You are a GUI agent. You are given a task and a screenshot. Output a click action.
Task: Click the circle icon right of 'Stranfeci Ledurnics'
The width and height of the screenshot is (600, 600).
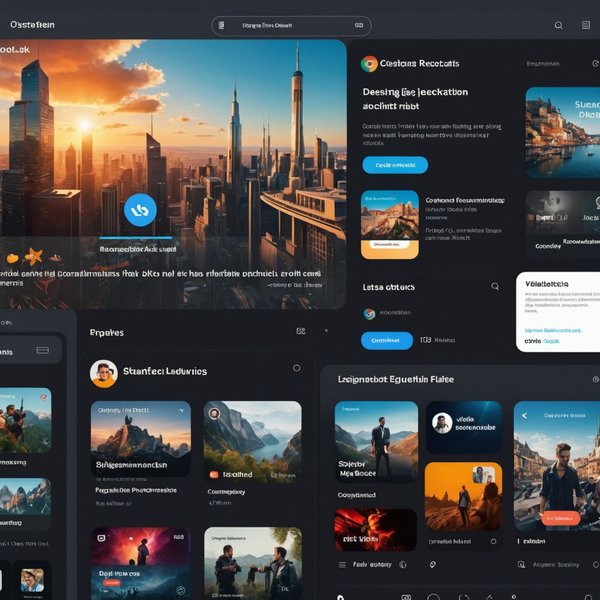pos(296,368)
